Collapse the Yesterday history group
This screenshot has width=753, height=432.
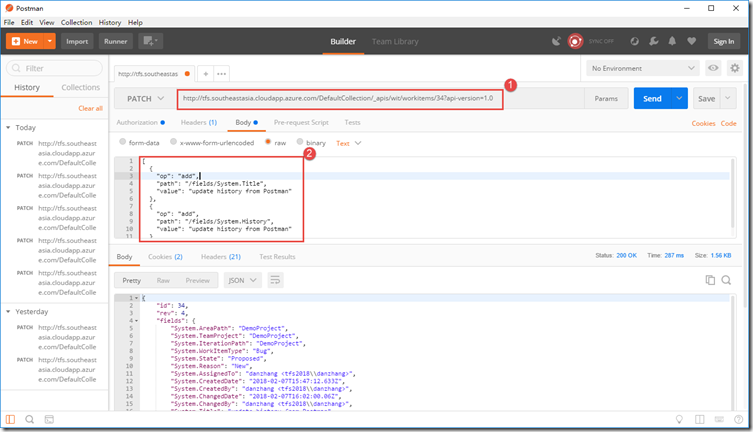click(8, 312)
